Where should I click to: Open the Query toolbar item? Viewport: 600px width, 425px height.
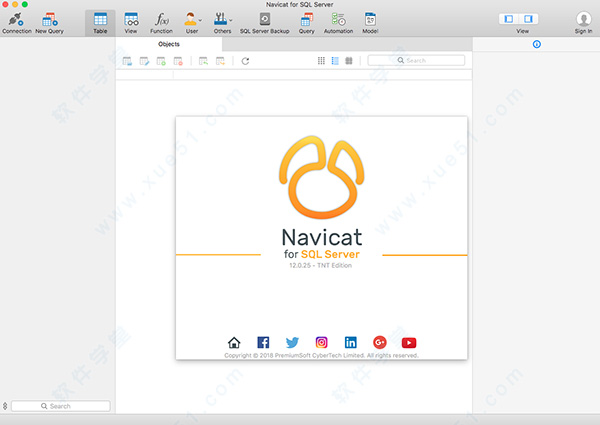click(307, 23)
